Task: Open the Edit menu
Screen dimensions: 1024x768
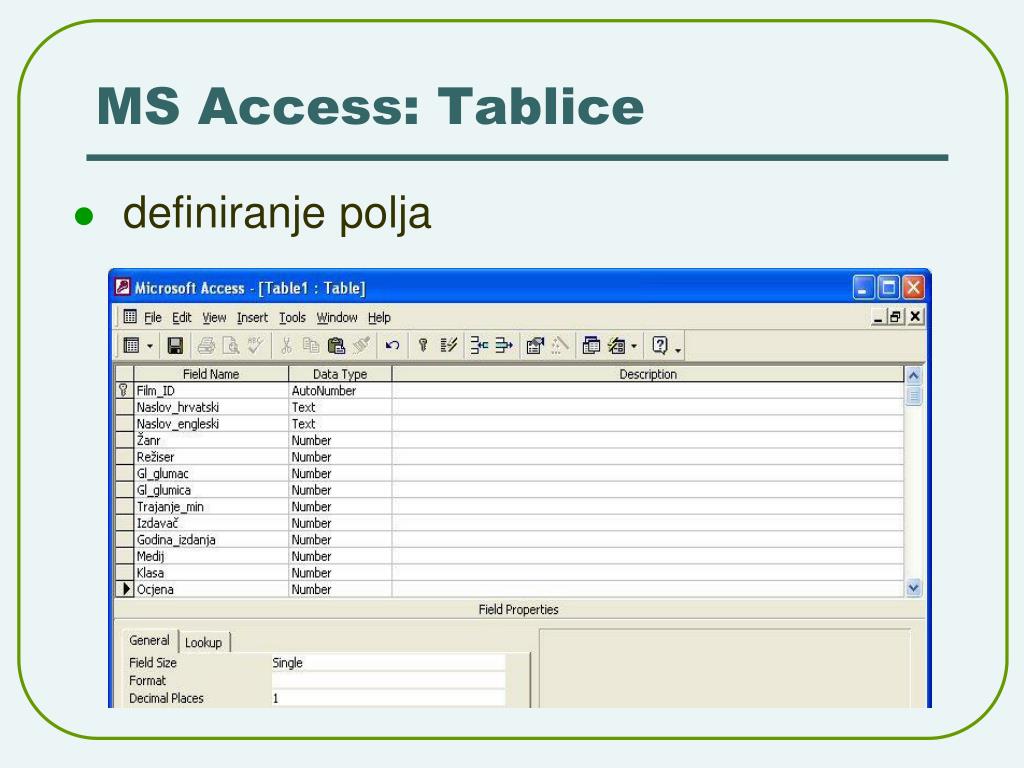Action: (182, 317)
